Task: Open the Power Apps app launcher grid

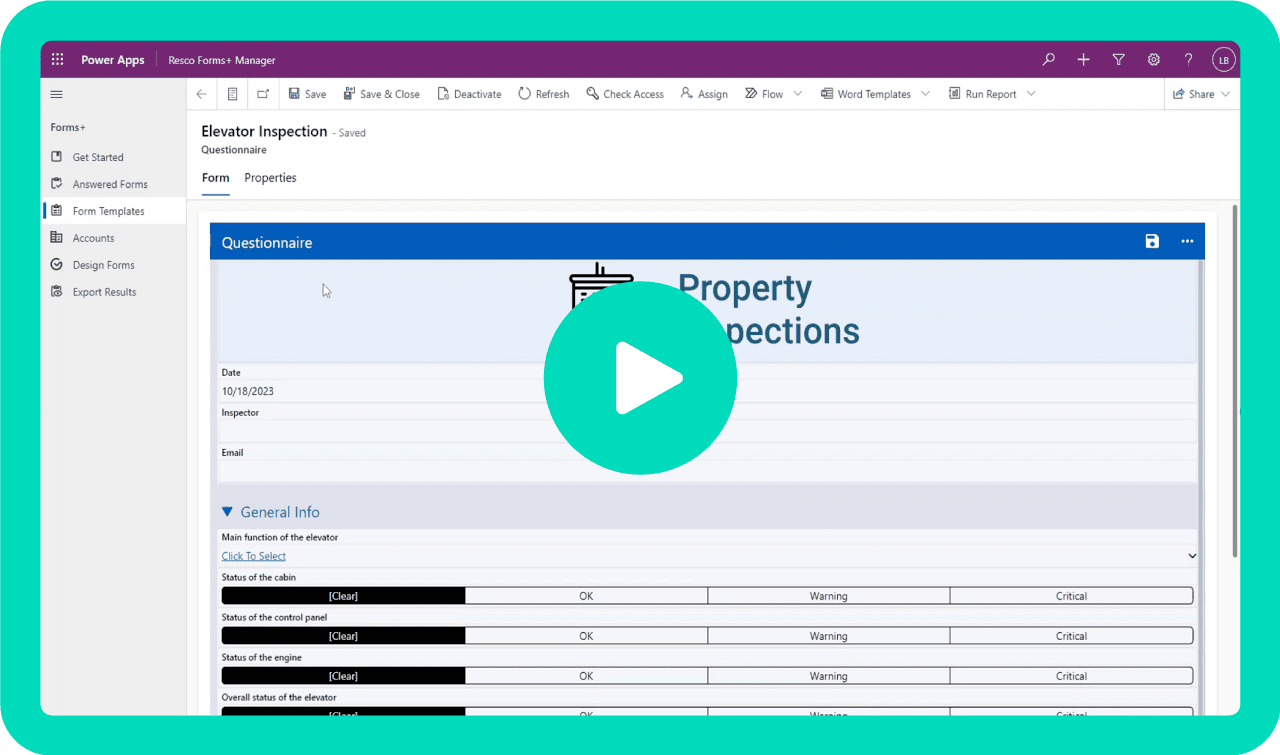Action: tap(57, 60)
